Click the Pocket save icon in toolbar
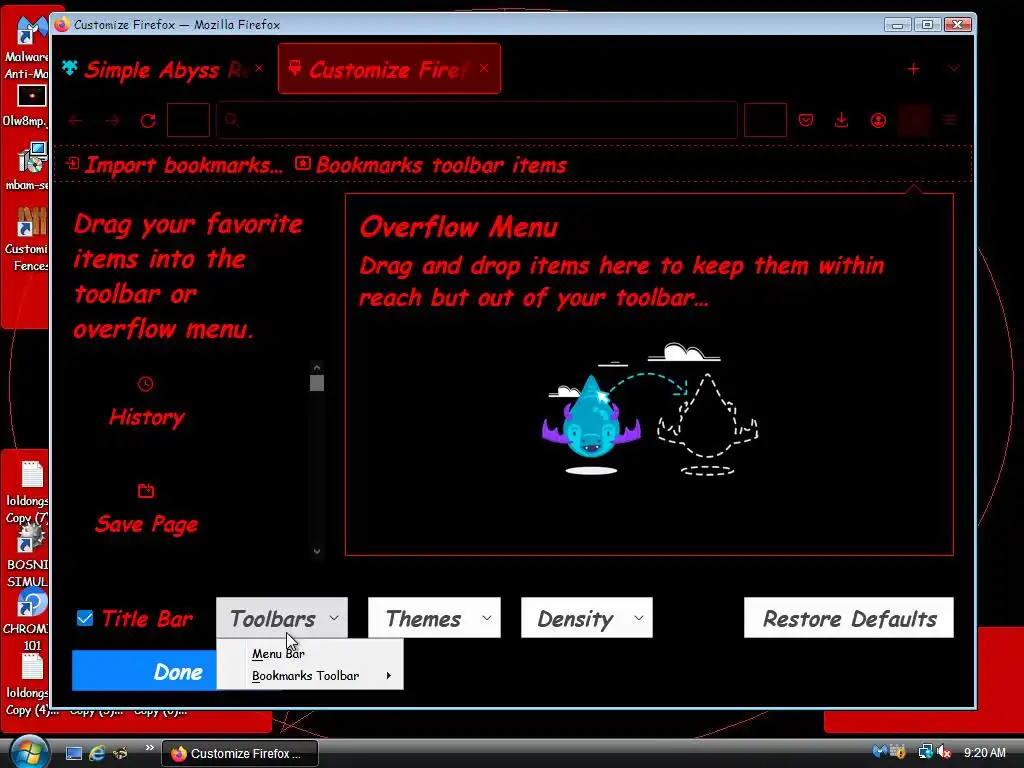The height and width of the screenshot is (768, 1024). [x=806, y=120]
